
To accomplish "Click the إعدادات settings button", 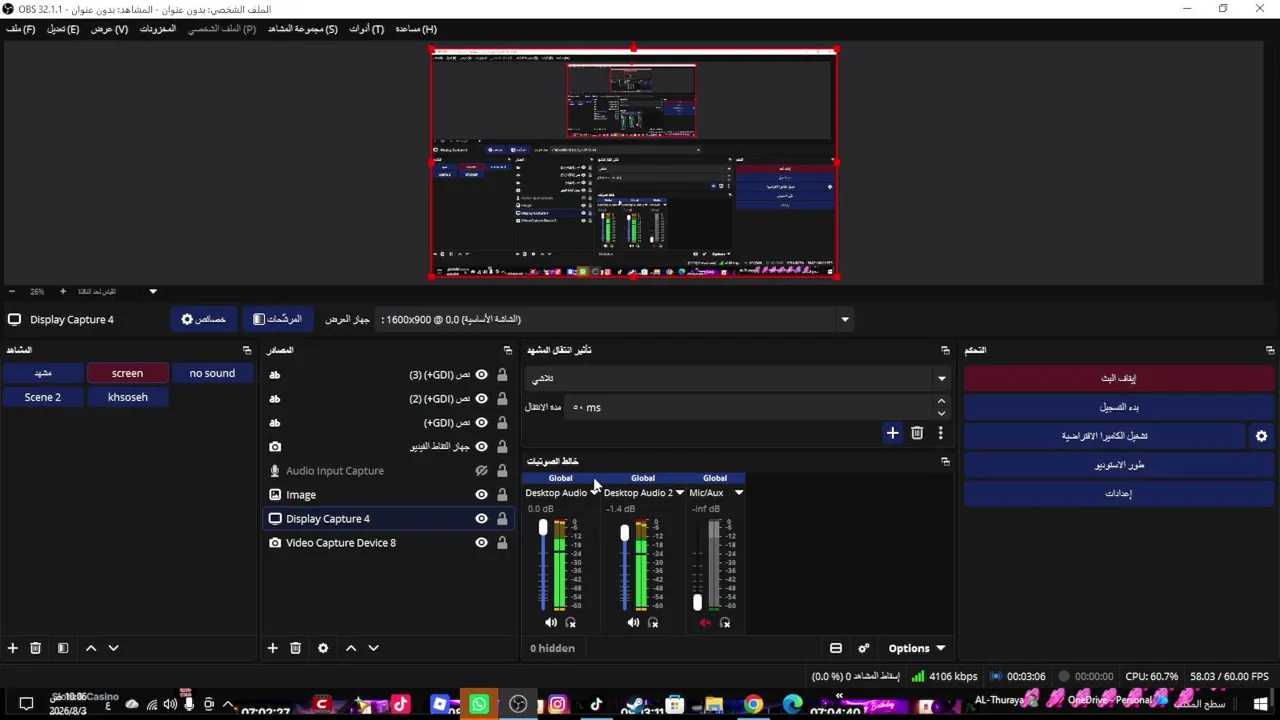I will [1118, 494].
